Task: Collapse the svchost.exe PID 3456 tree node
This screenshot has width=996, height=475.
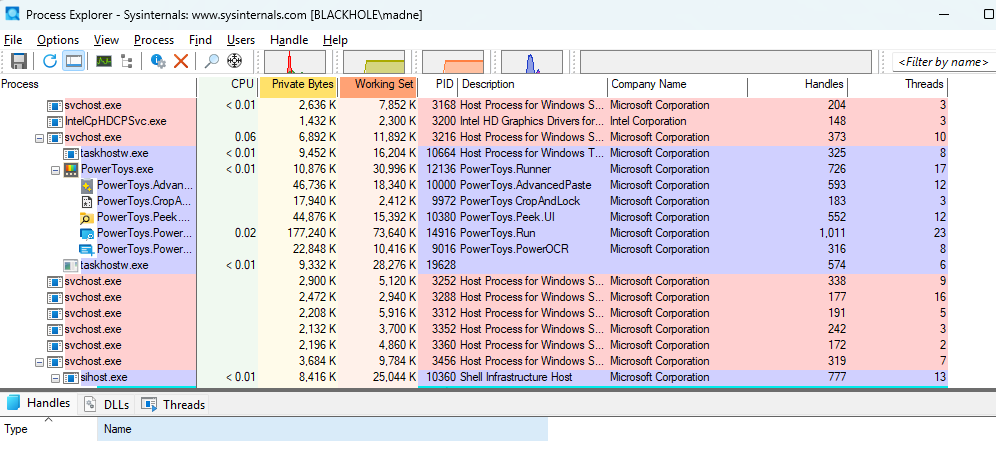Action: coord(39,361)
